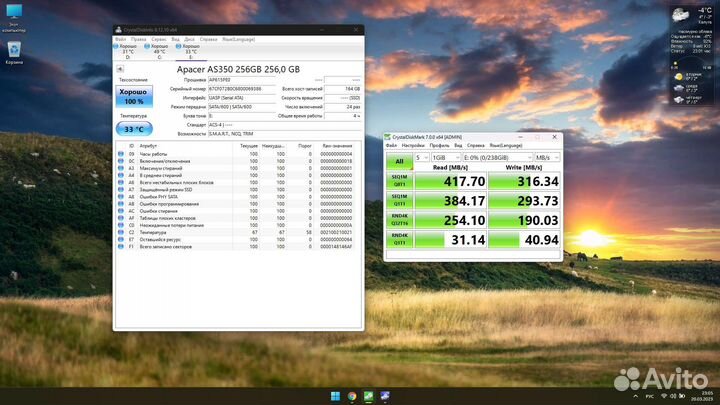Switch to CrystalDiskMark on the taskbar
Screen dimensions: 720x405
point(368,396)
